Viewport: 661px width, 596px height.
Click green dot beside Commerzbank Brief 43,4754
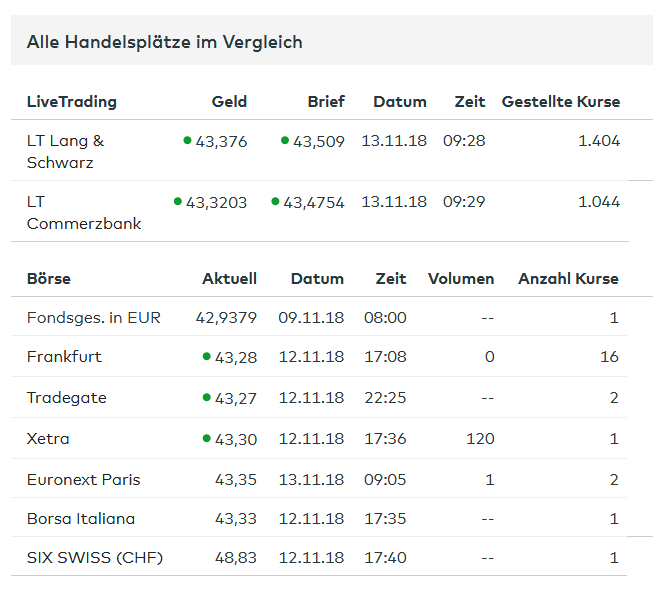pos(275,201)
